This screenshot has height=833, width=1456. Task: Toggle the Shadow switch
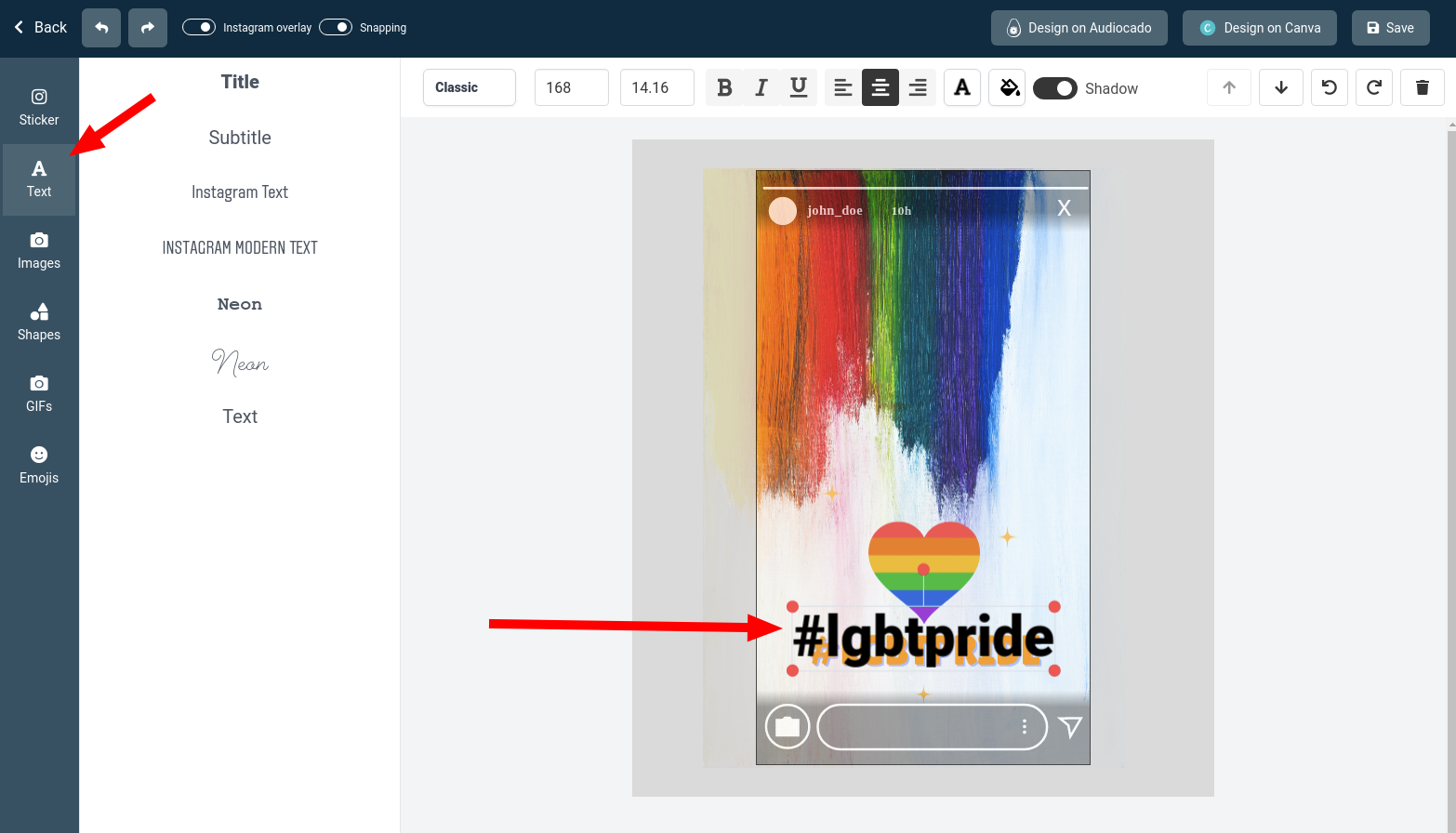point(1054,88)
